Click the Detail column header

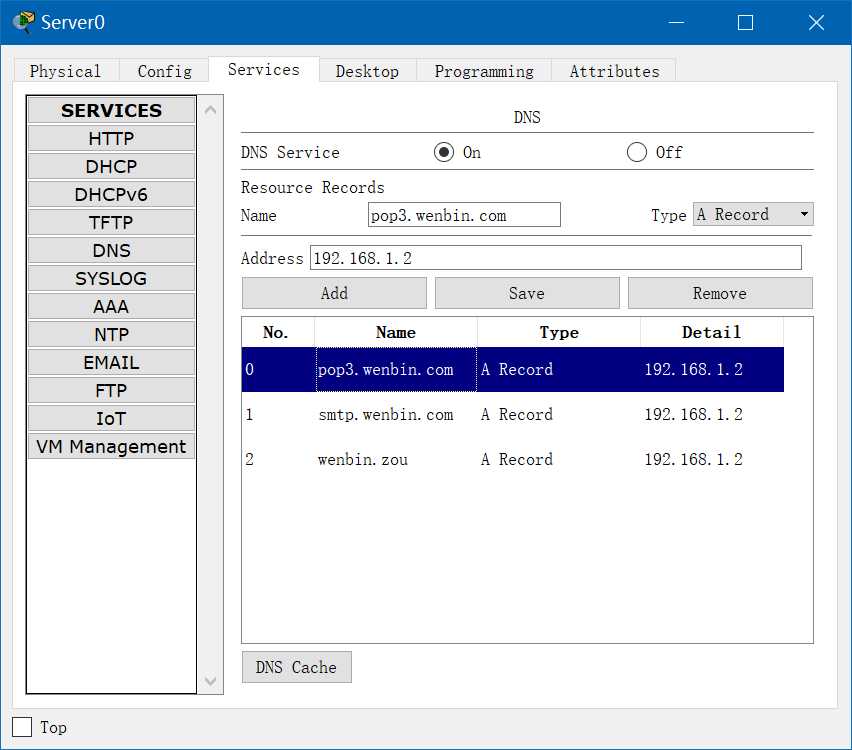coord(712,332)
